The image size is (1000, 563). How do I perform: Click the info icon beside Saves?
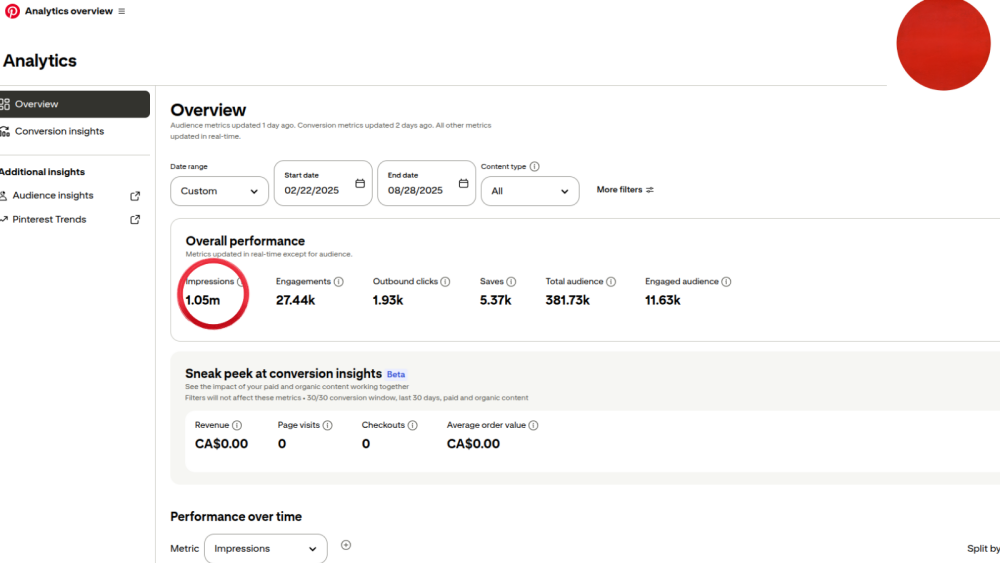point(511,282)
